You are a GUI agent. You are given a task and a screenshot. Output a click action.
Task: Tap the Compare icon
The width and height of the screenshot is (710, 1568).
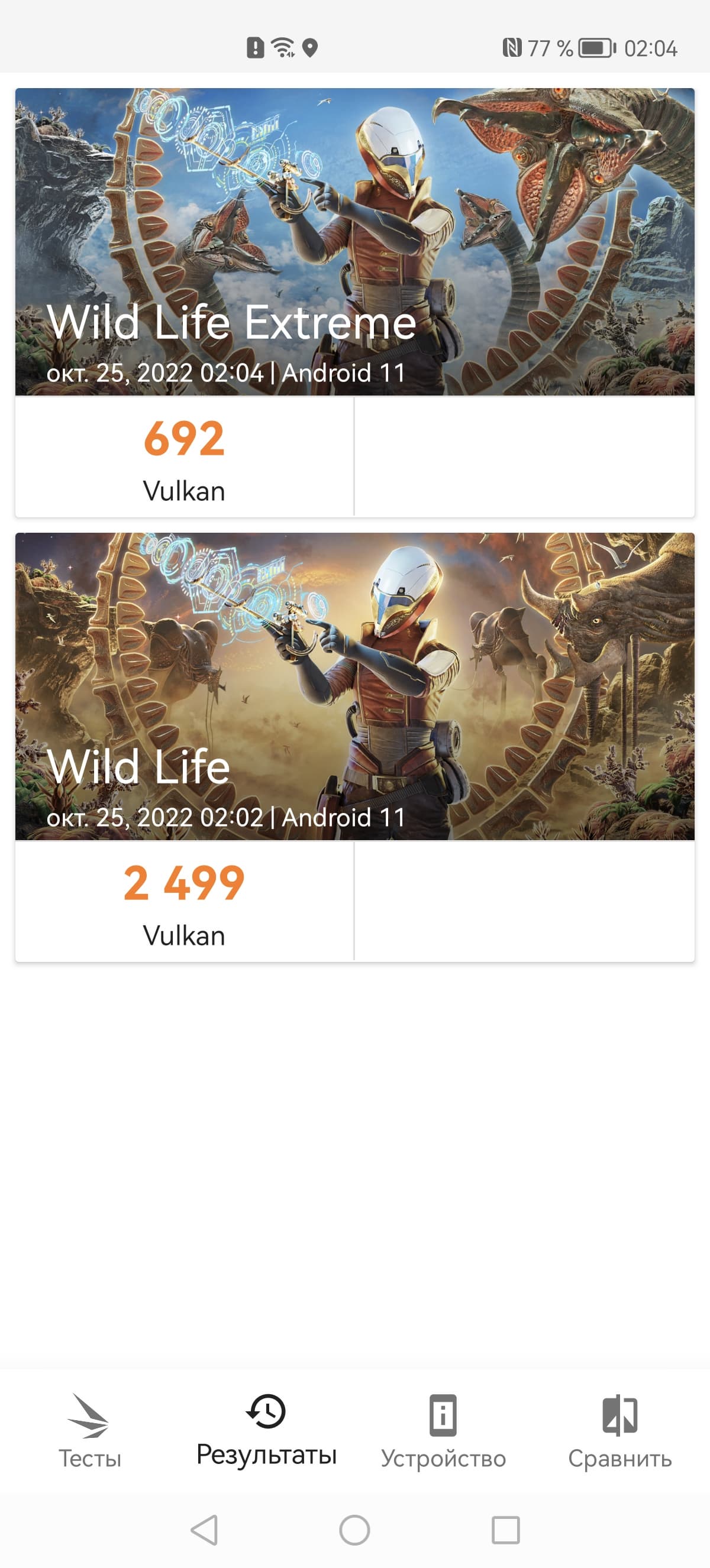619,1415
